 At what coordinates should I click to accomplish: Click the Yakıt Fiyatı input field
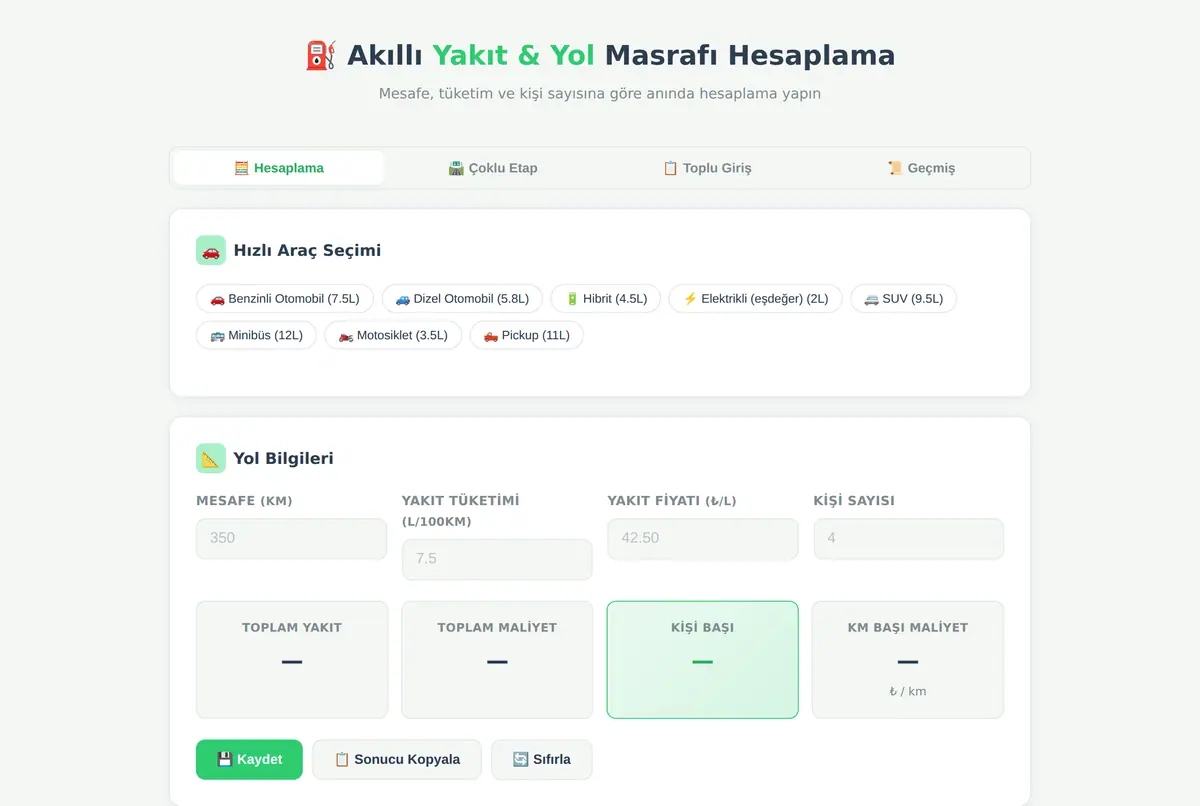(x=703, y=538)
